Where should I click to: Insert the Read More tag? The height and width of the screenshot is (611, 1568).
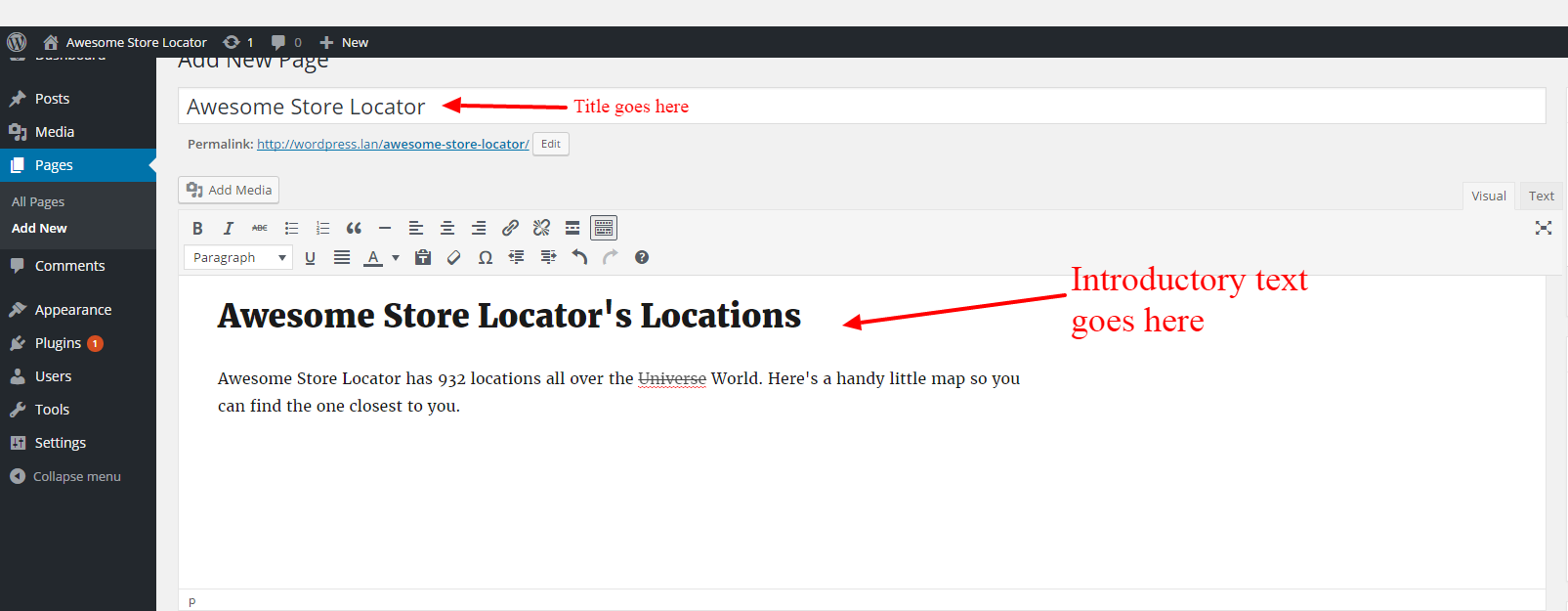point(572,228)
